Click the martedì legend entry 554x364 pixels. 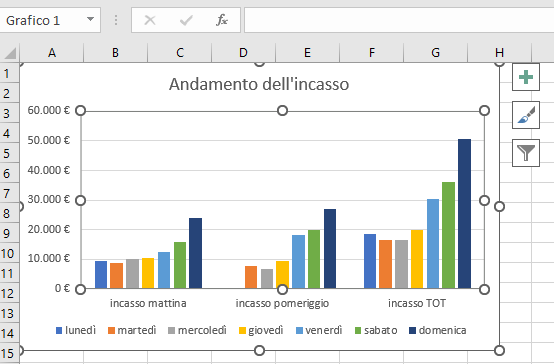click(132, 330)
